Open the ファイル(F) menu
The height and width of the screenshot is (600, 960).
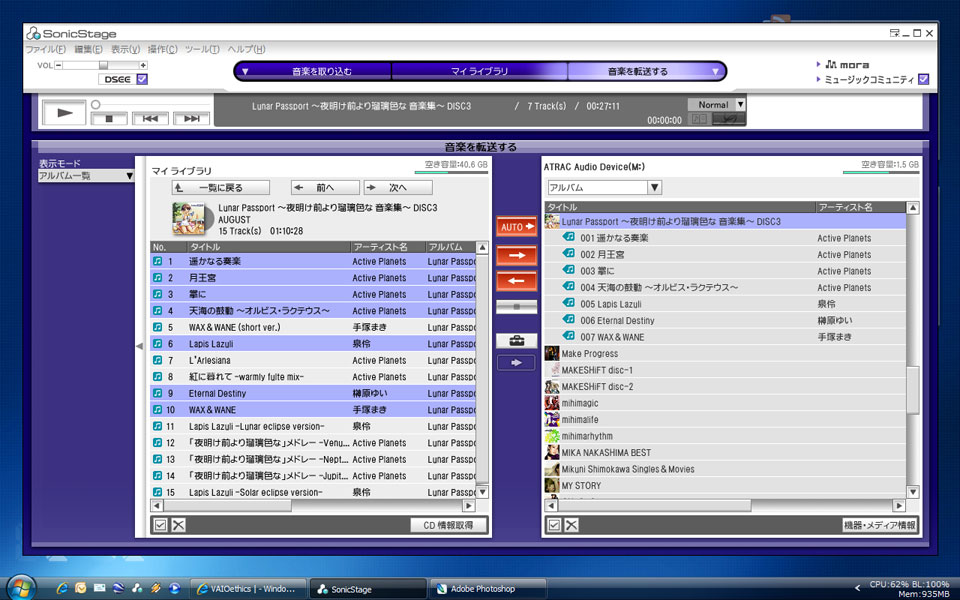(x=45, y=50)
